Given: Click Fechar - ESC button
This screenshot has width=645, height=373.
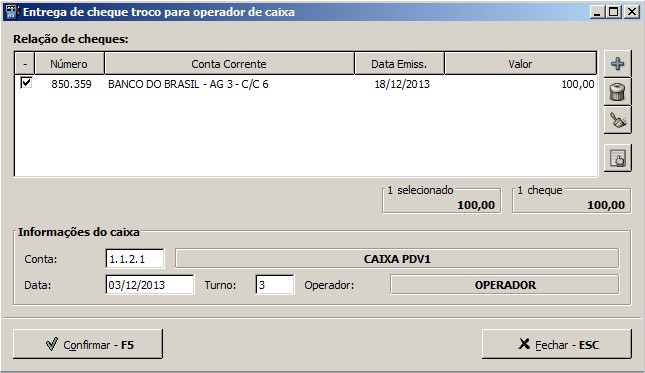Looking at the screenshot, I should click(x=557, y=344).
